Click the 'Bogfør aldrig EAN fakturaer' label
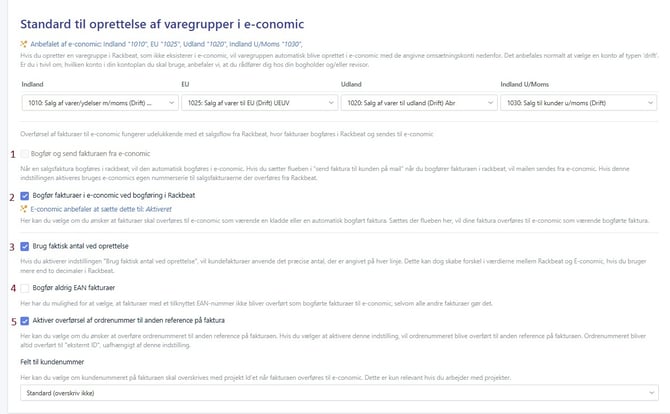This screenshot has width=670, height=414. pyautogui.click(x=73, y=288)
